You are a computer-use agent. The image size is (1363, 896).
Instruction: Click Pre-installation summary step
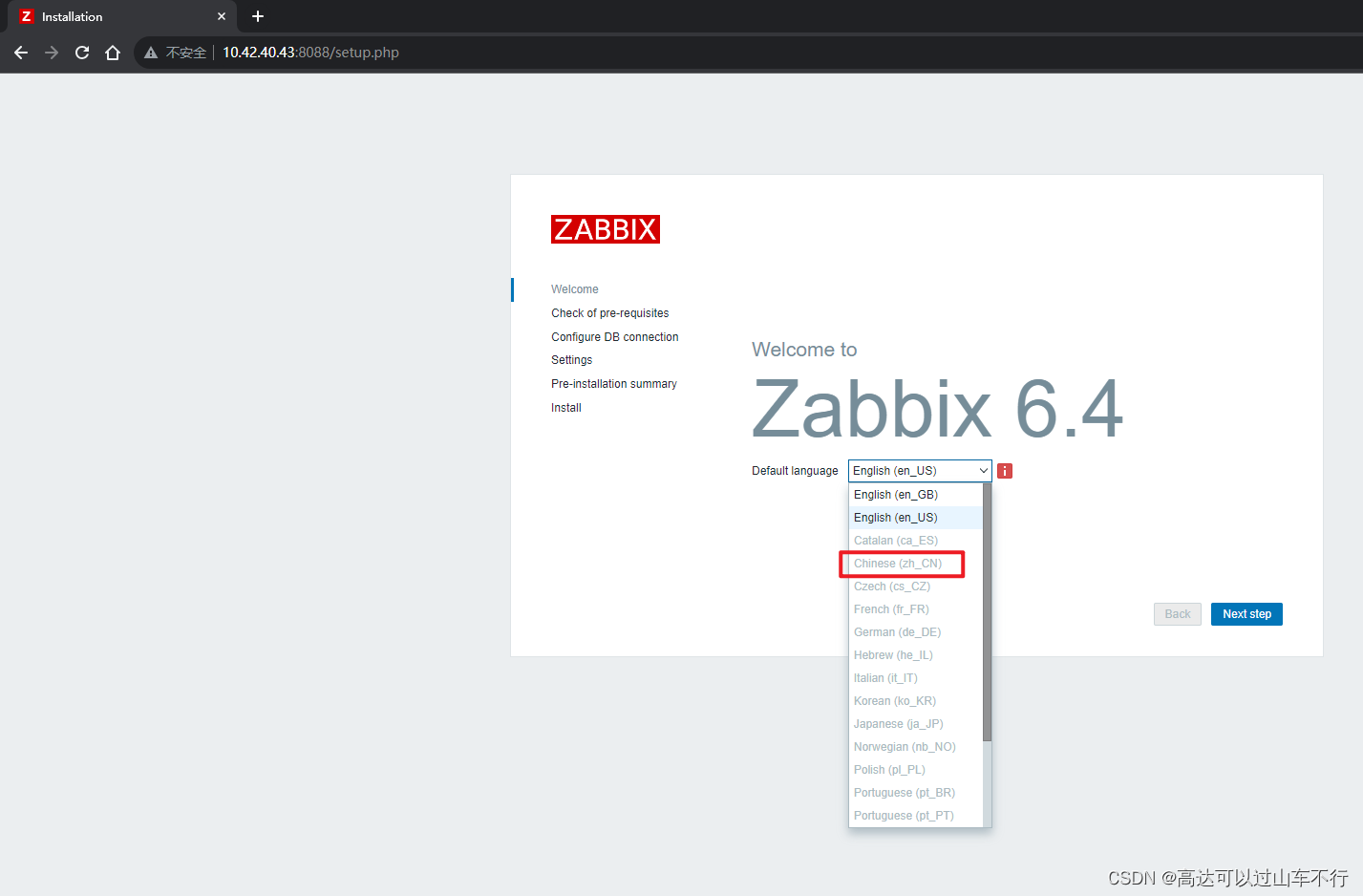click(x=614, y=384)
